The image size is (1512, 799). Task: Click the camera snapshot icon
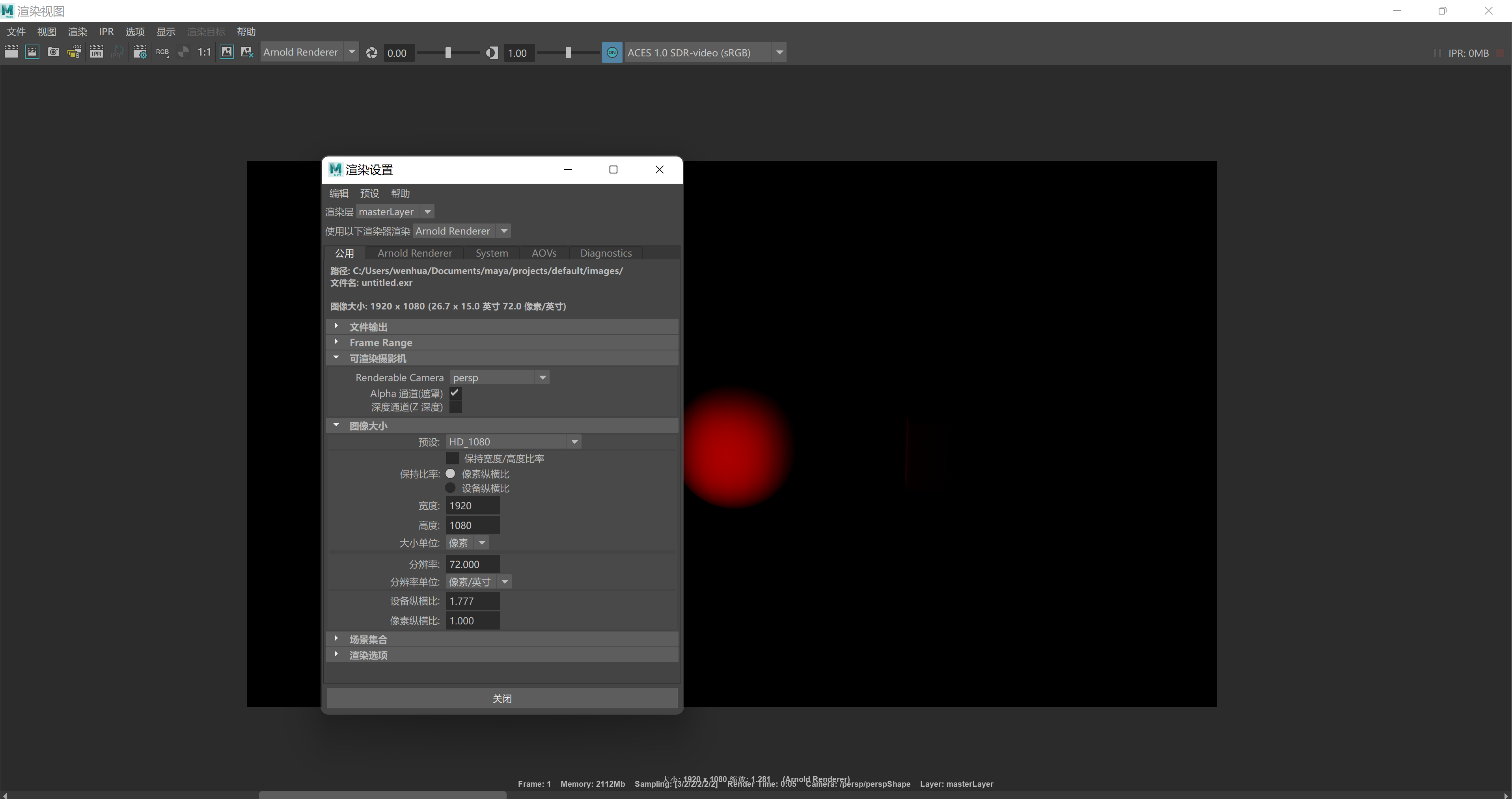click(x=53, y=52)
